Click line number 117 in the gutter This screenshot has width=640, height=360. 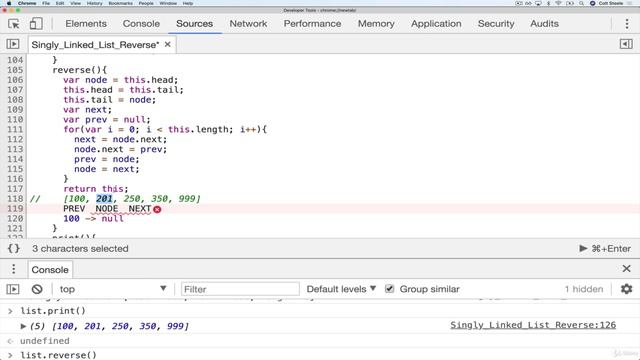15,189
